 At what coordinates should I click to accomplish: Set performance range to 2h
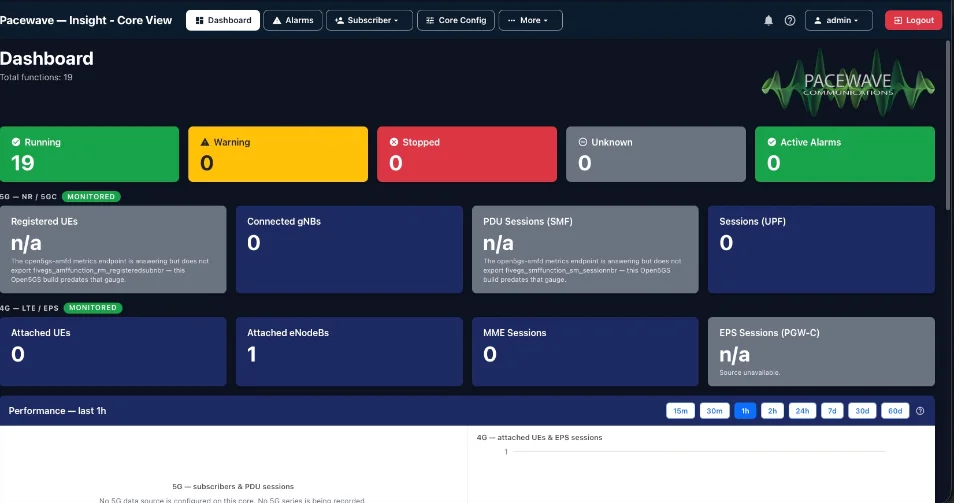[x=772, y=411]
